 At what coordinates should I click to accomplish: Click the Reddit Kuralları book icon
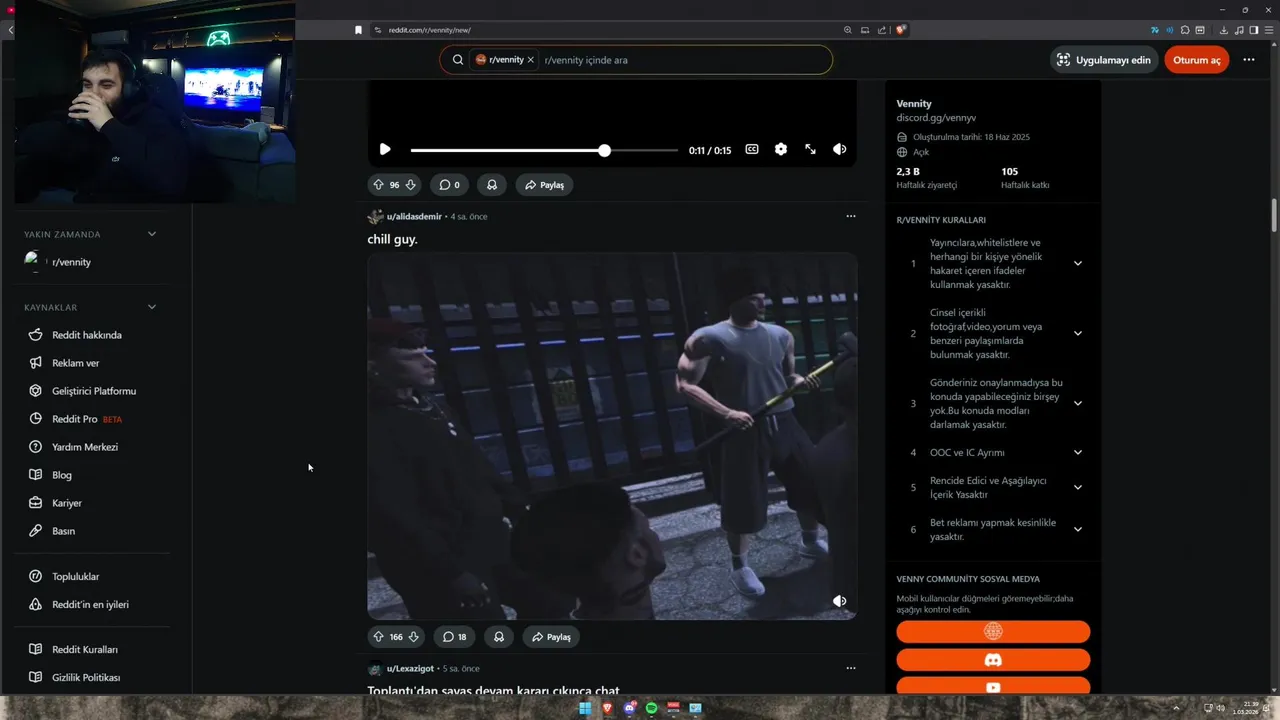coord(36,650)
